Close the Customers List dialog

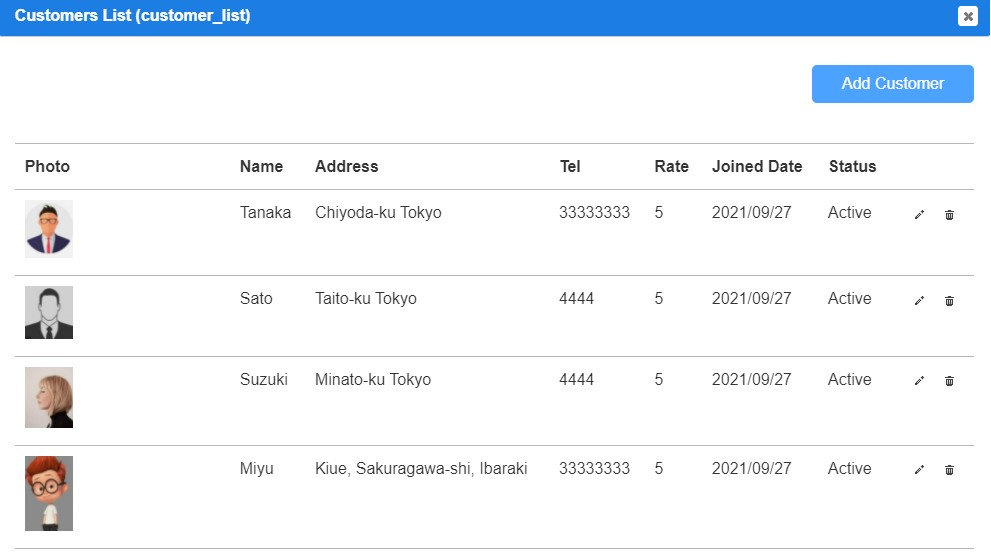click(968, 16)
